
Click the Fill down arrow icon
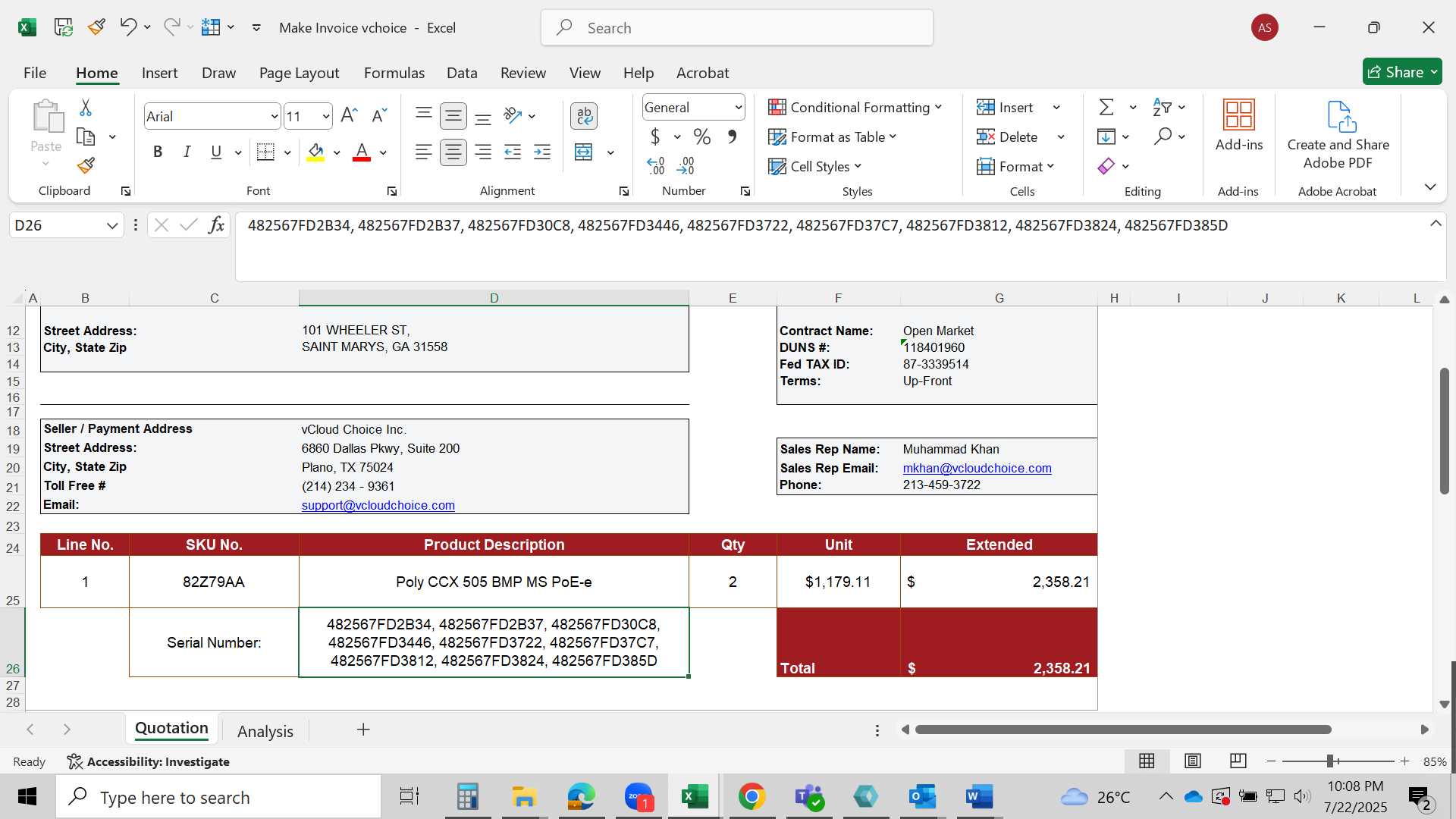point(1106,136)
